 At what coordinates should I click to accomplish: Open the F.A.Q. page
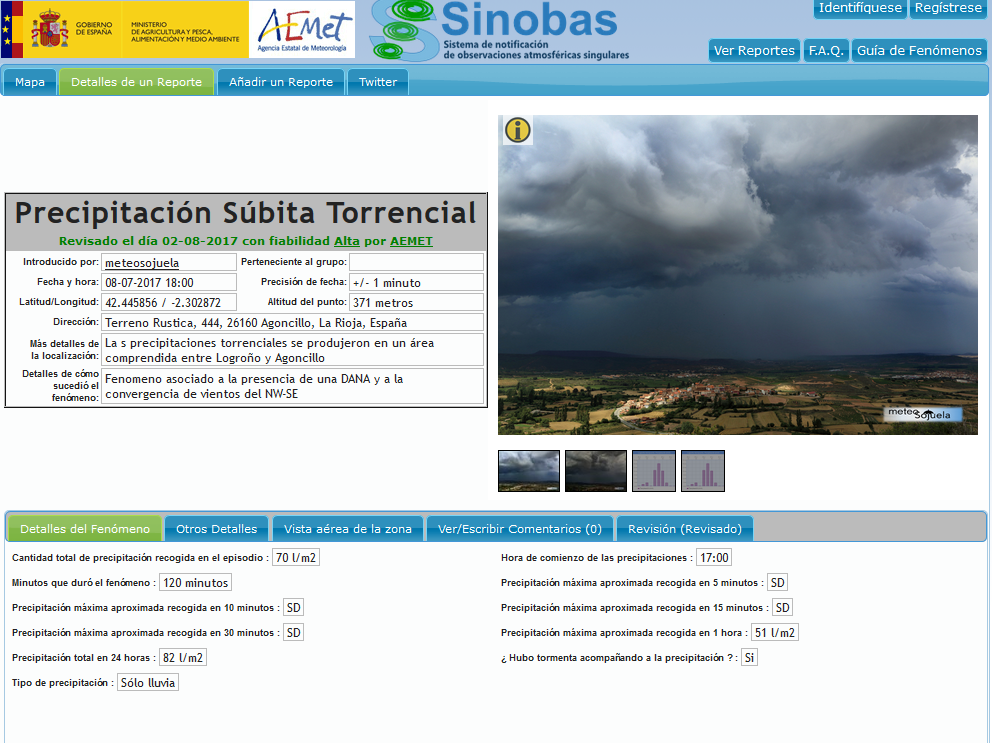[826, 51]
